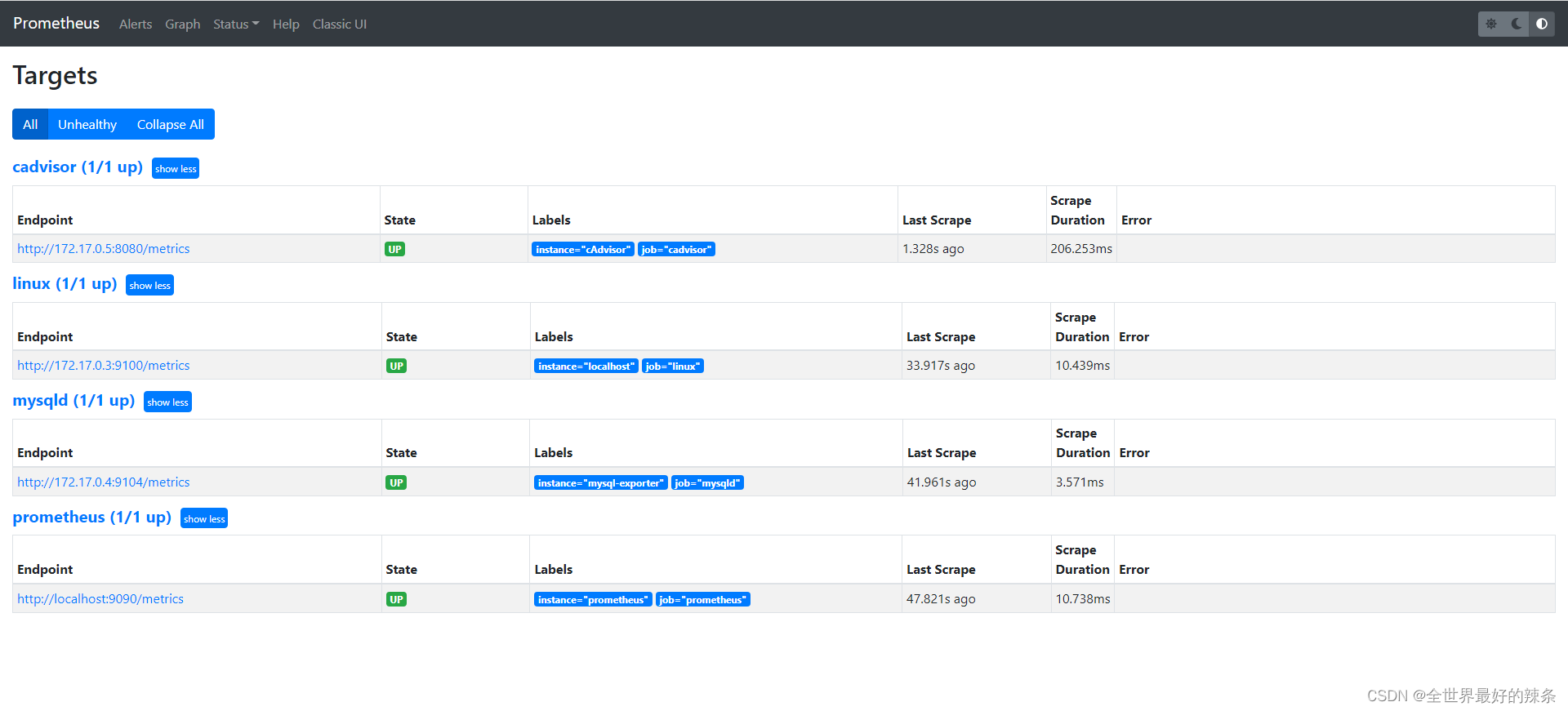The height and width of the screenshot is (711, 1568).
Task: Select the 3.571ms scrape duration
Action: [1080, 482]
